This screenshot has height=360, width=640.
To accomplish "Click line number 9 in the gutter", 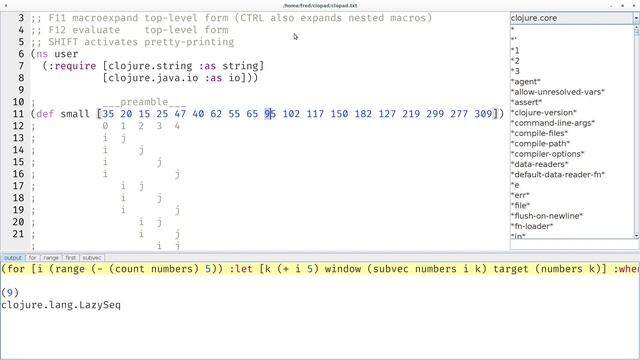I will [x=21, y=90].
